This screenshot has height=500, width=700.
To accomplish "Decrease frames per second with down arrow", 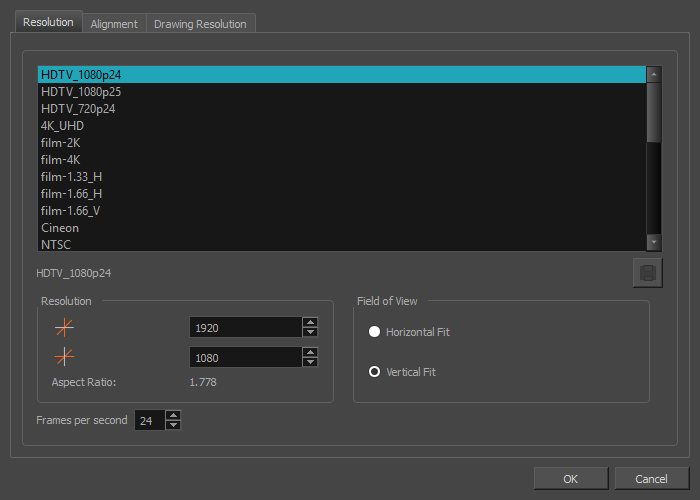I will 173,425.
